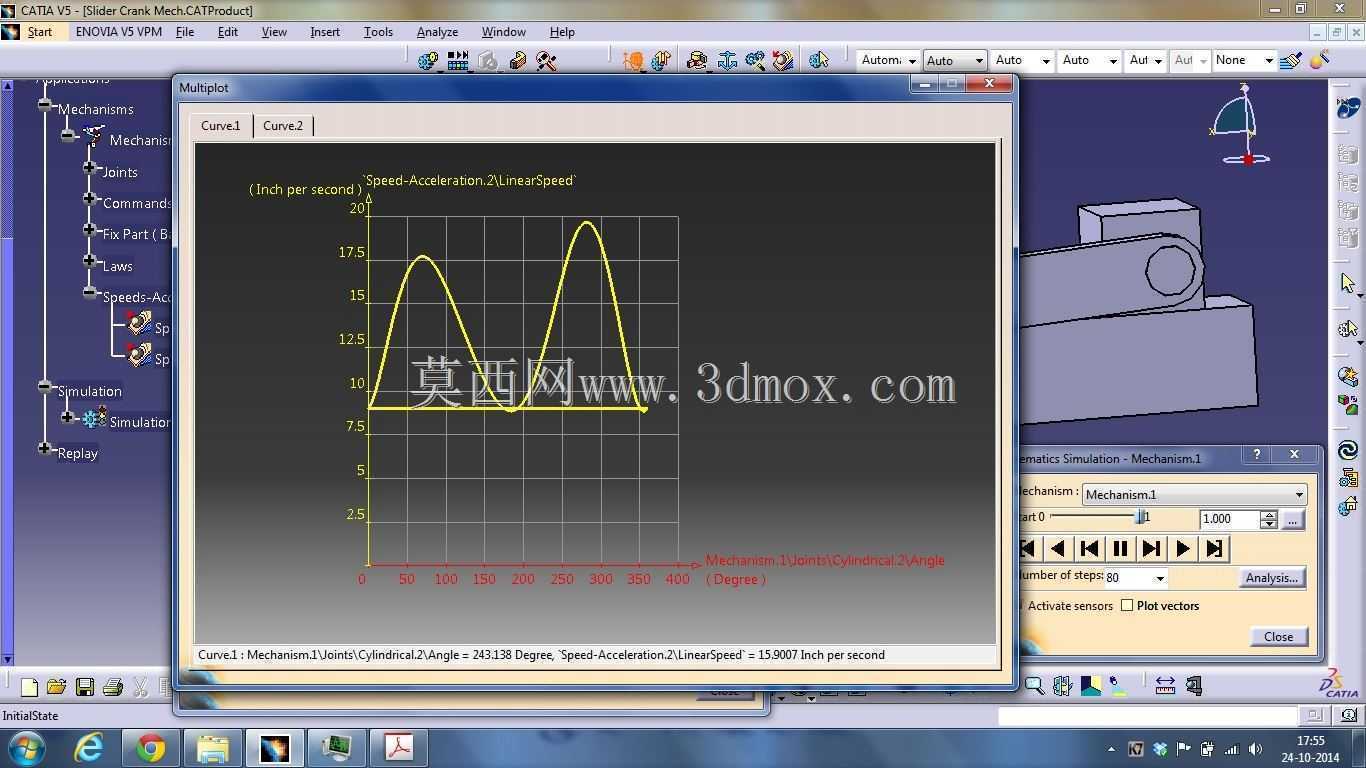Viewport: 1366px width, 768px height.
Task: Open the Mechanism.1 selection dropdown
Action: (x=1195, y=494)
